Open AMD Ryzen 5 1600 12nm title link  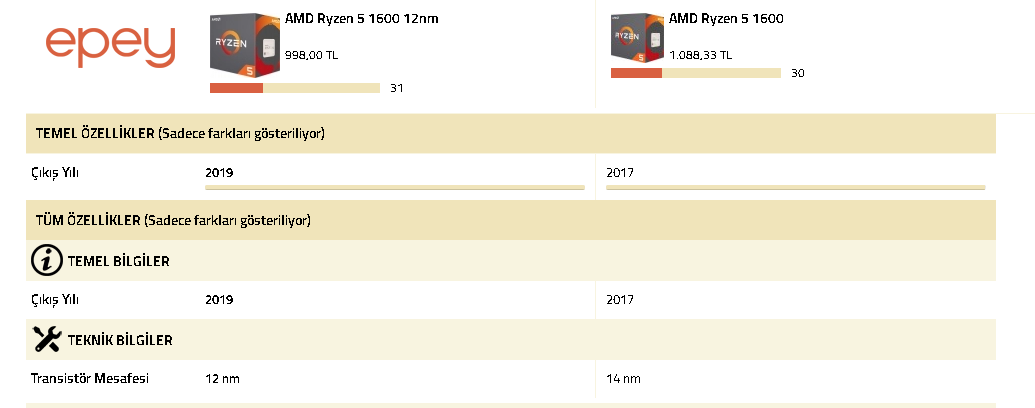click(x=362, y=18)
